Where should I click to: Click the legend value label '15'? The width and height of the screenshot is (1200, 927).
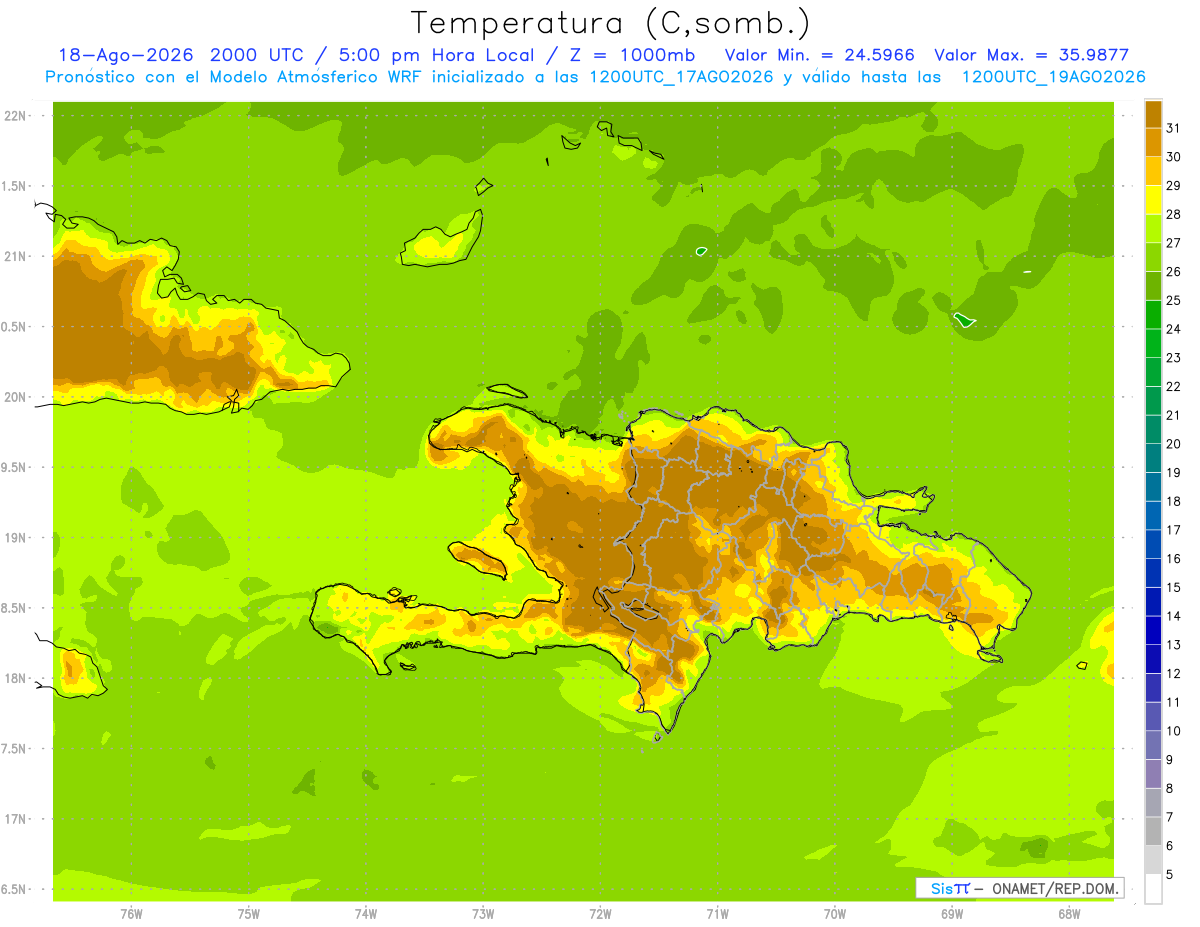click(x=1173, y=587)
